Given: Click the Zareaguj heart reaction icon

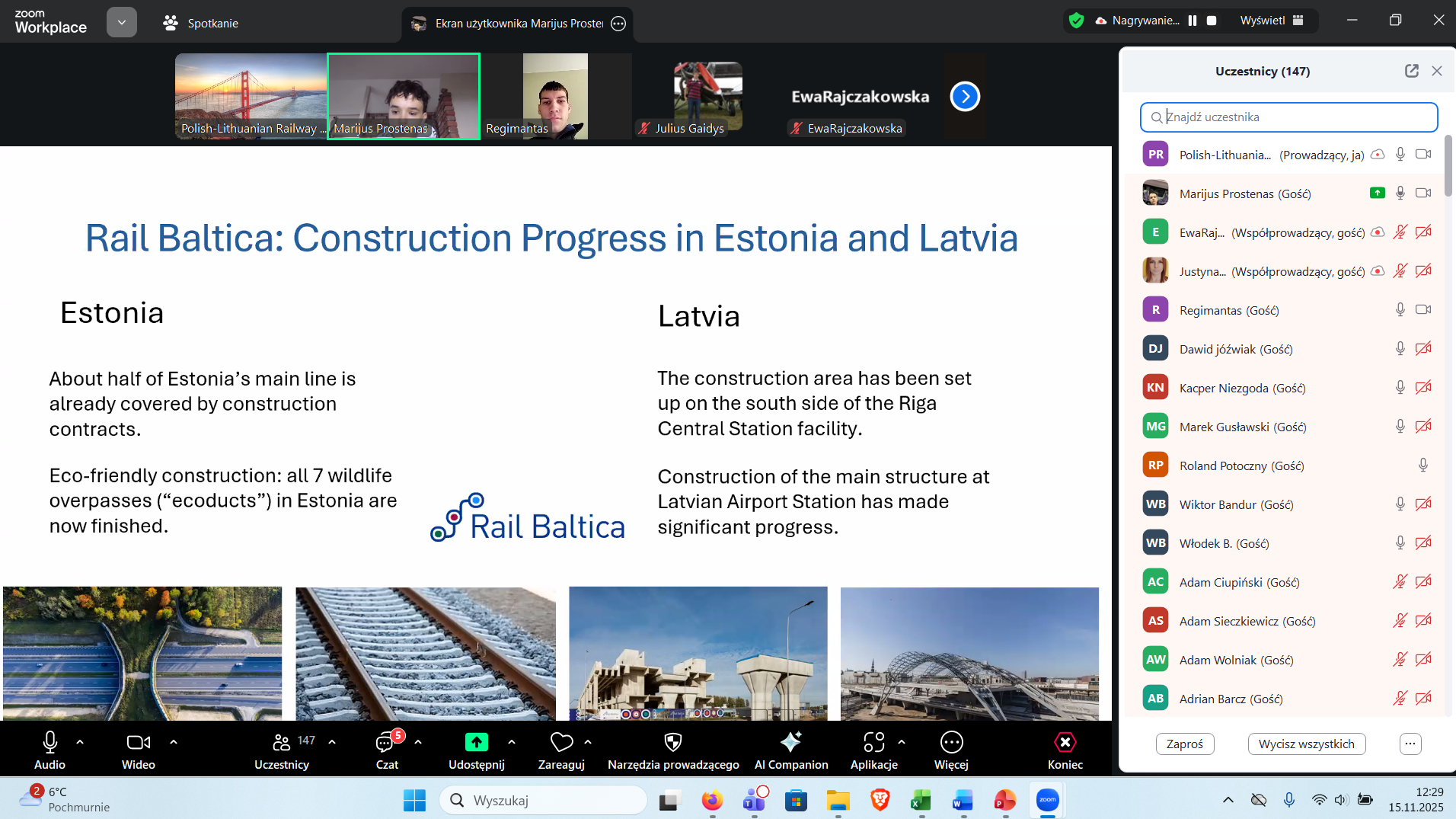Looking at the screenshot, I should pyautogui.click(x=561, y=742).
